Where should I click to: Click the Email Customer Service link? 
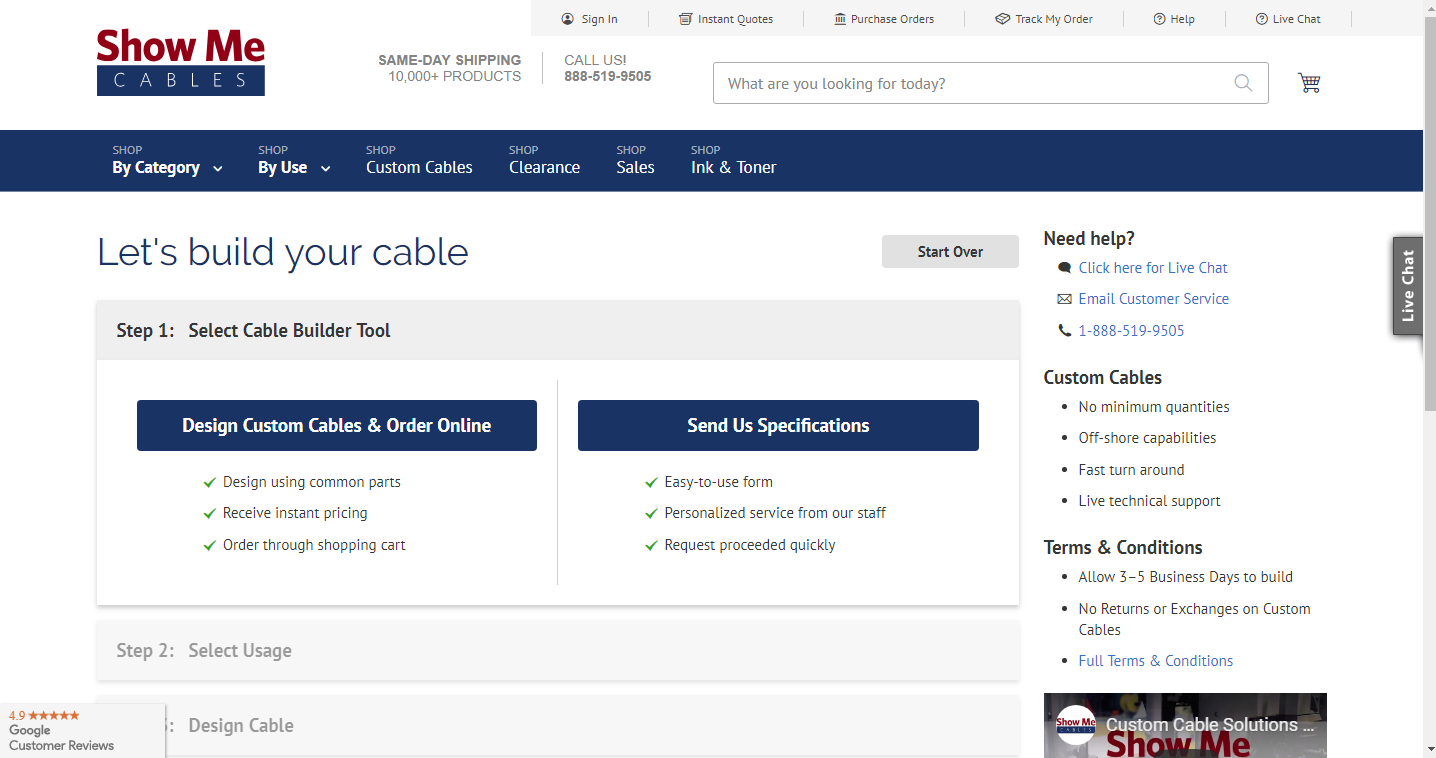coord(1153,299)
